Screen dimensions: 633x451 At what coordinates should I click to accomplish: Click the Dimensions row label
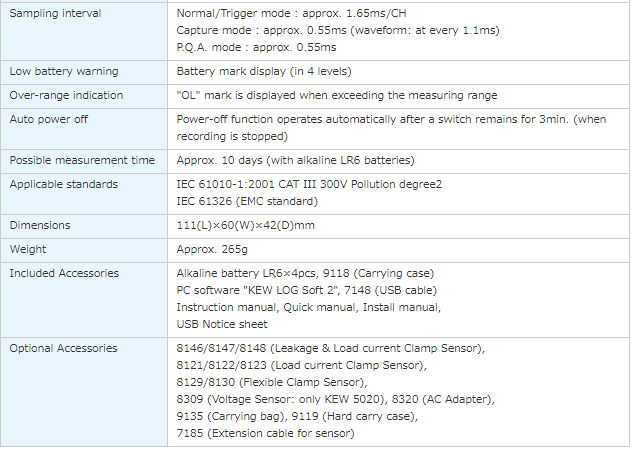[39, 225]
